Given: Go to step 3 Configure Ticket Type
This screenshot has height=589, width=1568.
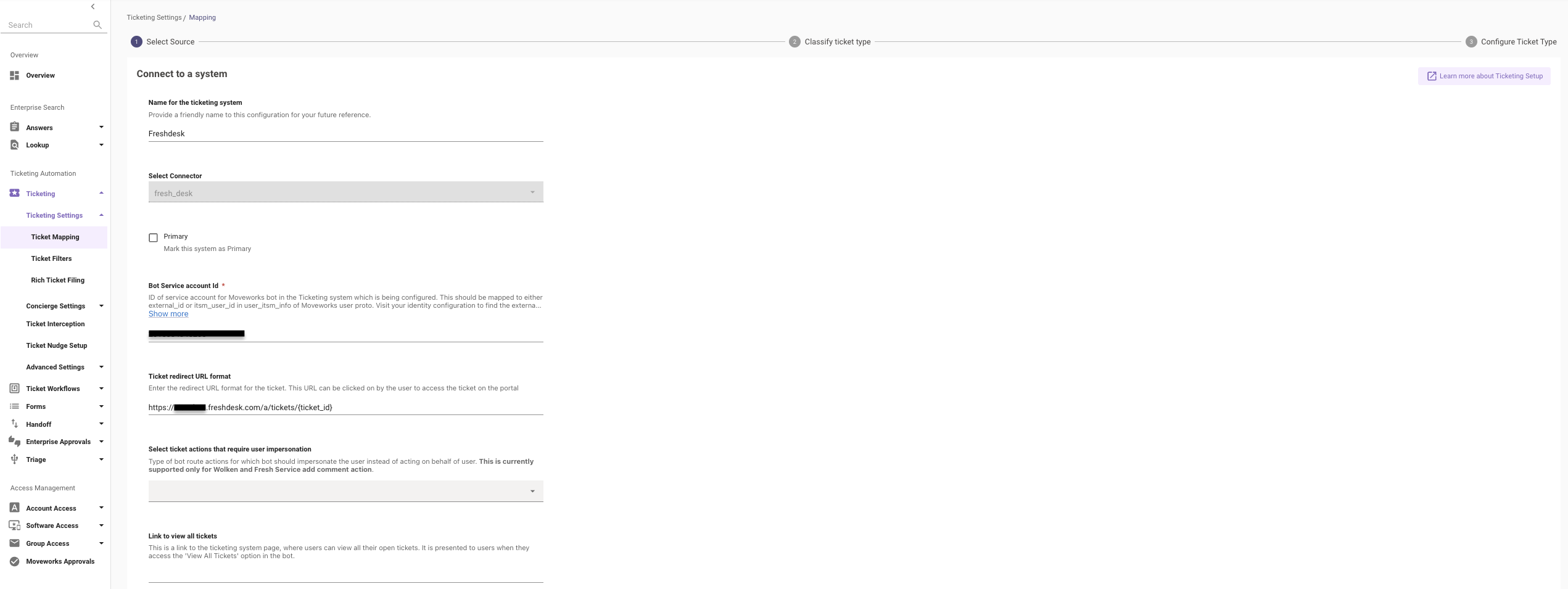Looking at the screenshot, I should pos(1511,42).
